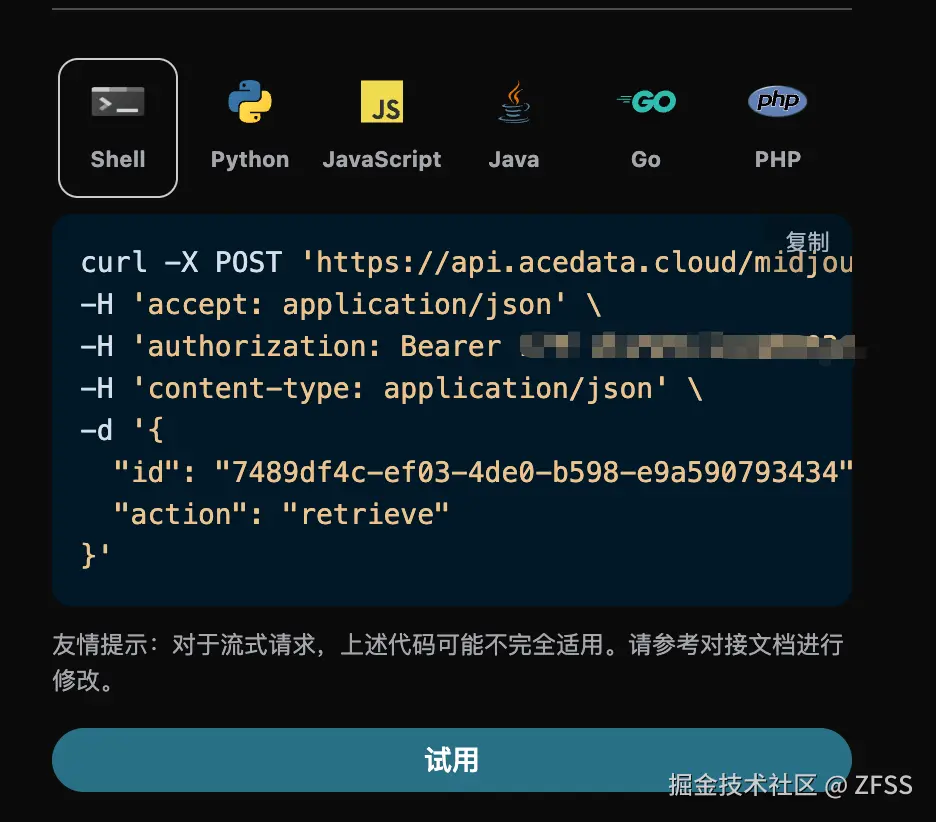Click the 'content-type: application/json' header line
This screenshot has height=822, width=936.
[x=392, y=389]
